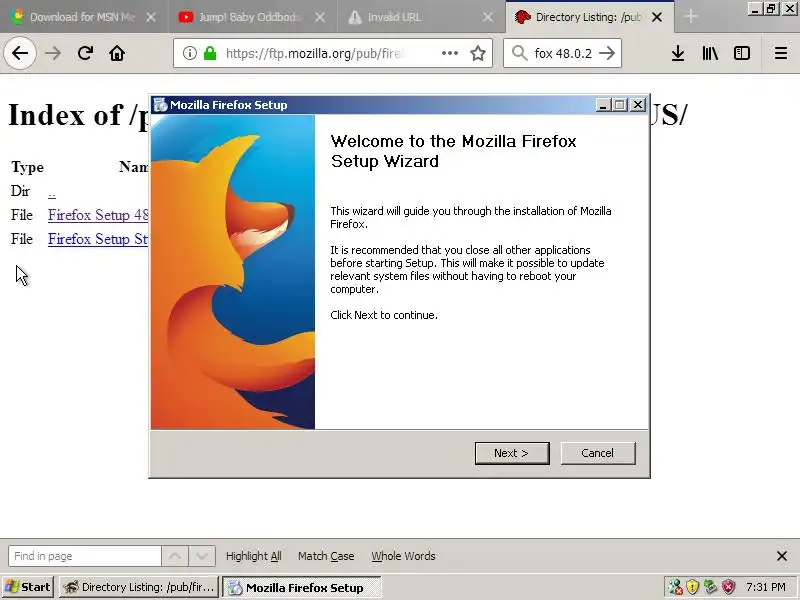Close the Invalid URL tab
Viewport: 800px width, 600px height.
[488, 17]
